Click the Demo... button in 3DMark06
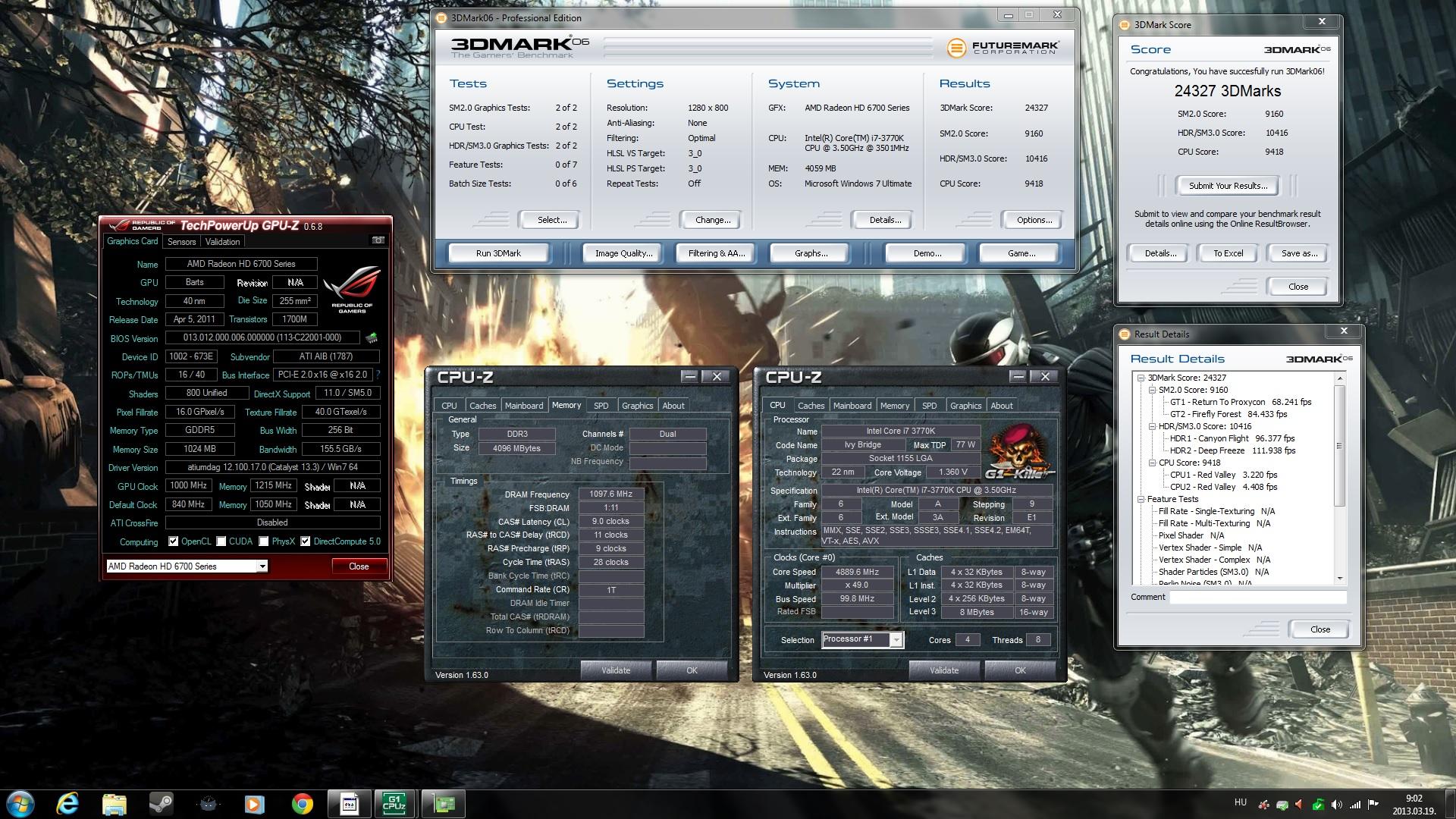The image size is (1456, 819). 927,253
